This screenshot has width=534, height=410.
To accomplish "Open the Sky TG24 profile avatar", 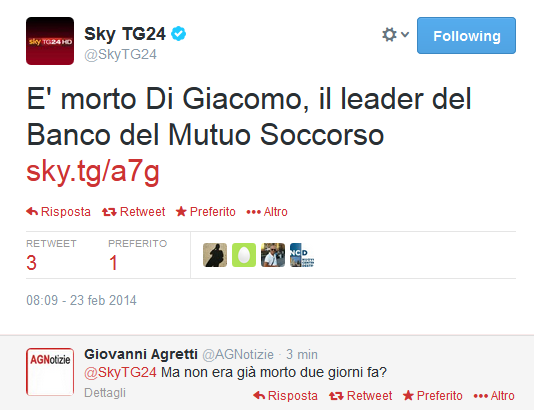I will 50,41.
